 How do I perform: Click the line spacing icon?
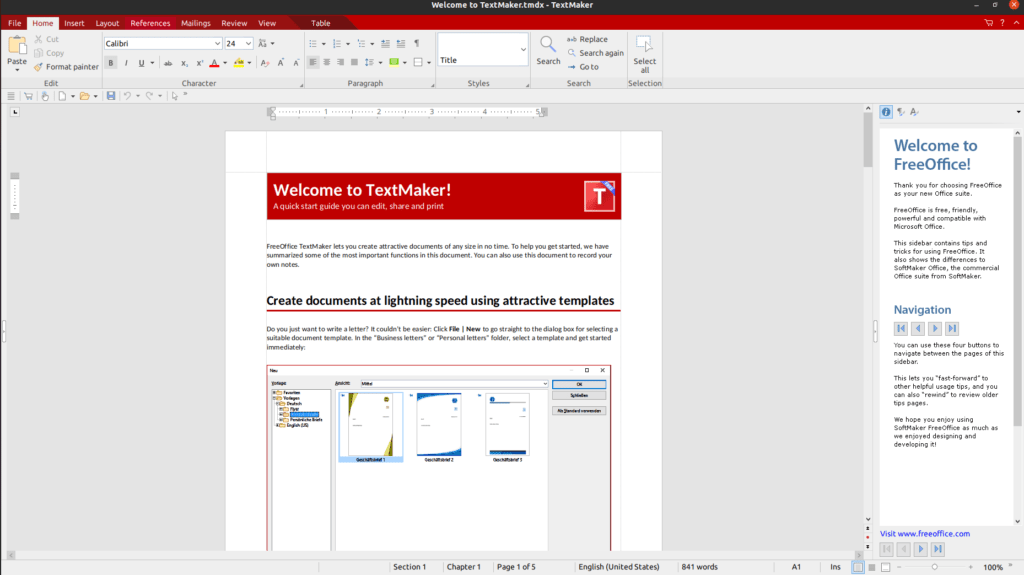point(370,63)
